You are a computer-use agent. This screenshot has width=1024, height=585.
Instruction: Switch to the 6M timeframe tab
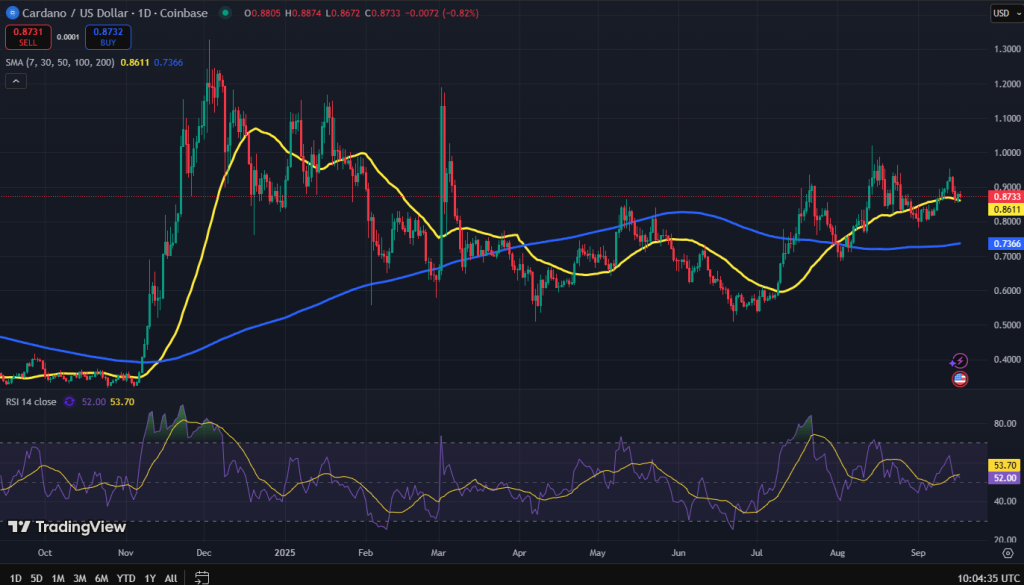pyautogui.click(x=101, y=578)
